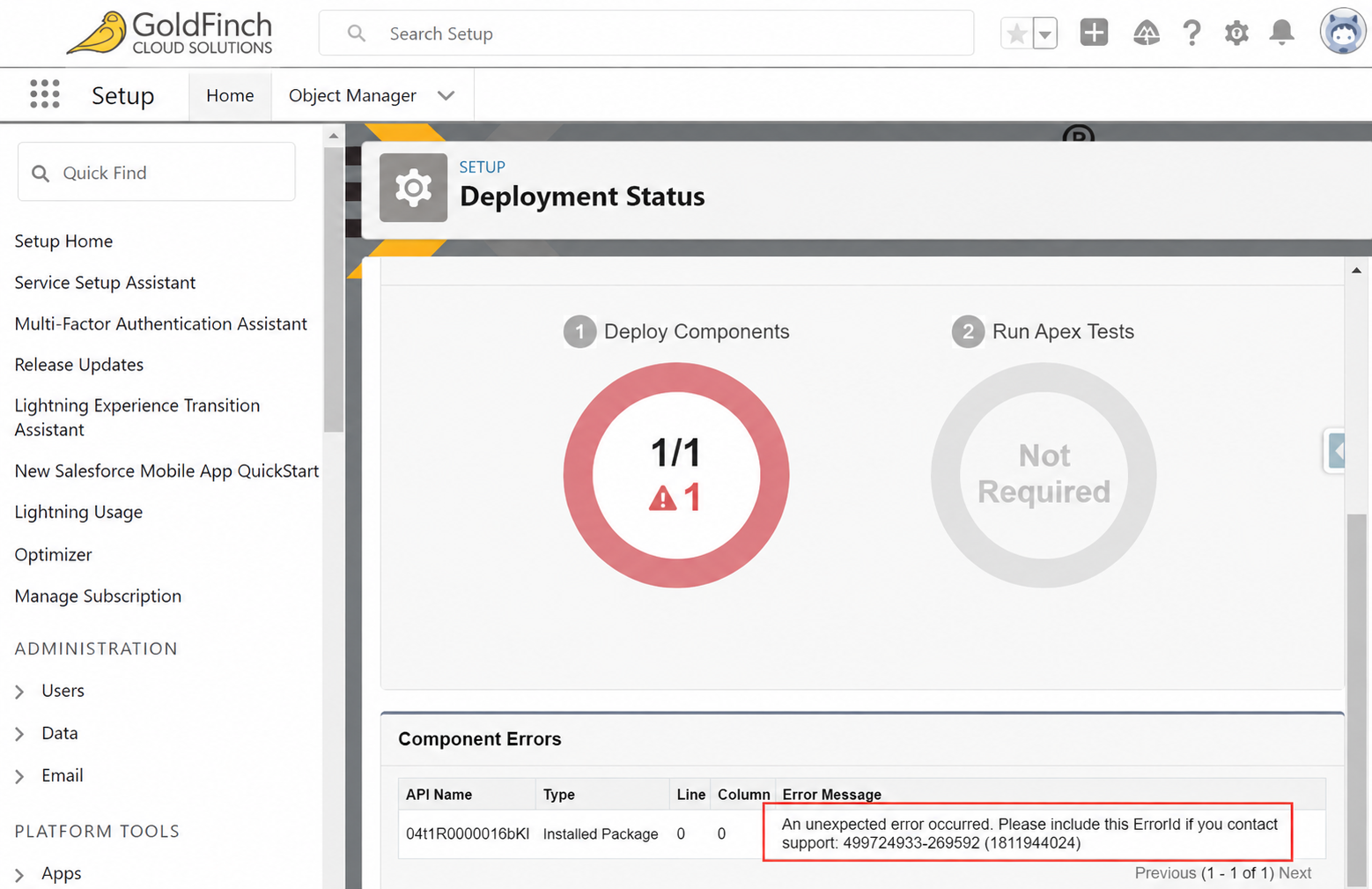The height and width of the screenshot is (889, 1372).
Task: Click the step 1 number badge
Action: (x=579, y=332)
